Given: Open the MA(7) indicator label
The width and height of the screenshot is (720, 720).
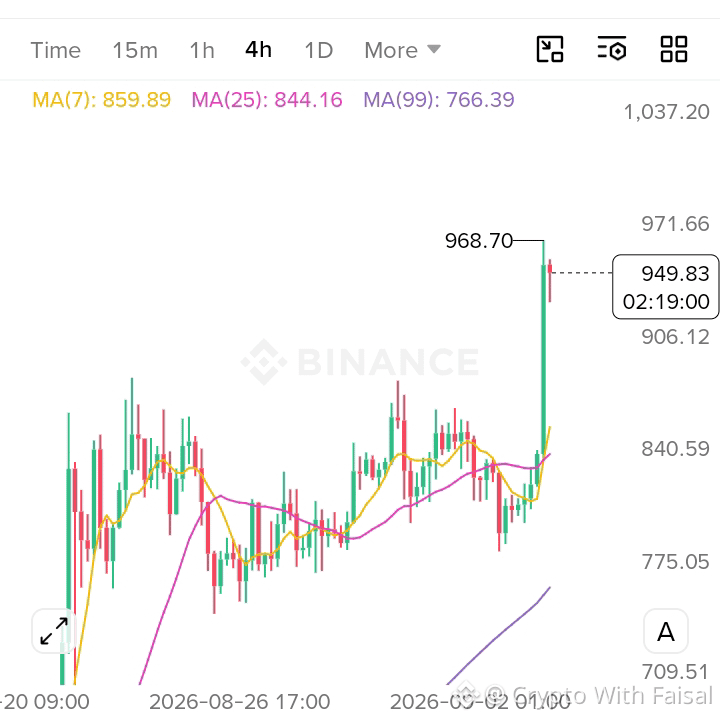Looking at the screenshot, I should point(101,100).
